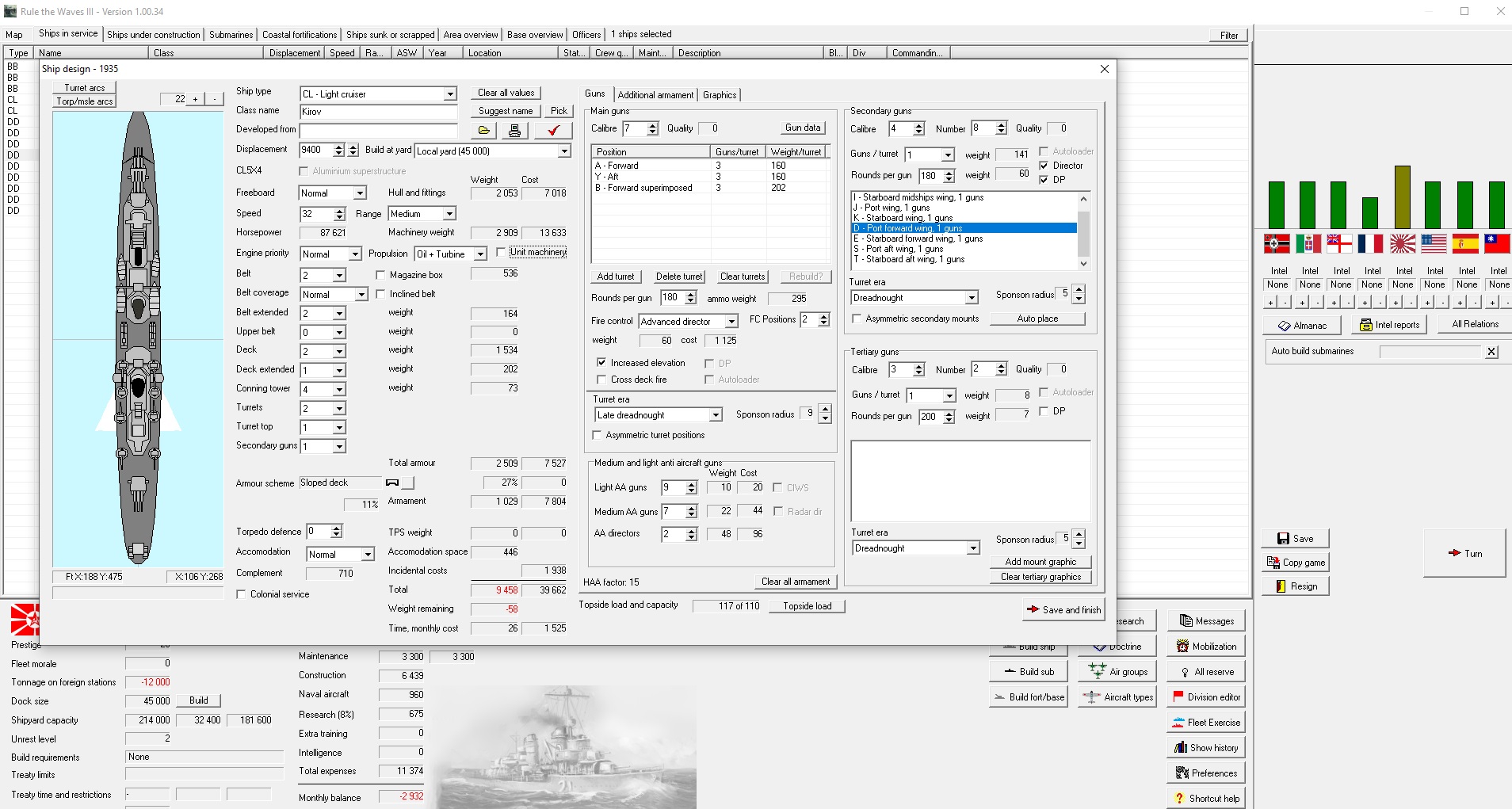
Task: Click the armour scheme diagram icon
Action: tap(392, 483)
